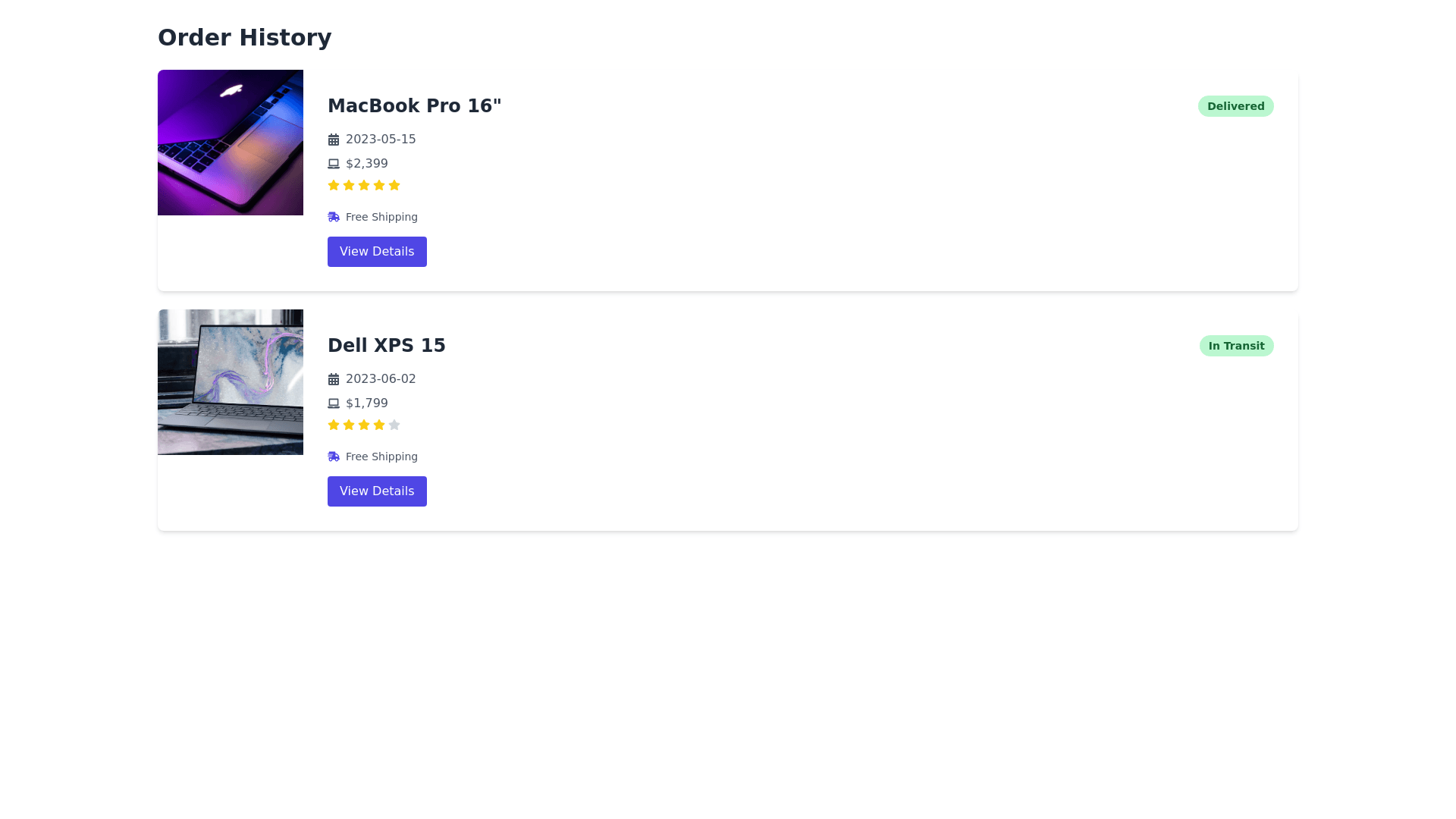The width and height of the screenshot is (1456, 819).
Task: Select the MacBook Pro 16" title
Action: [415, 106]
